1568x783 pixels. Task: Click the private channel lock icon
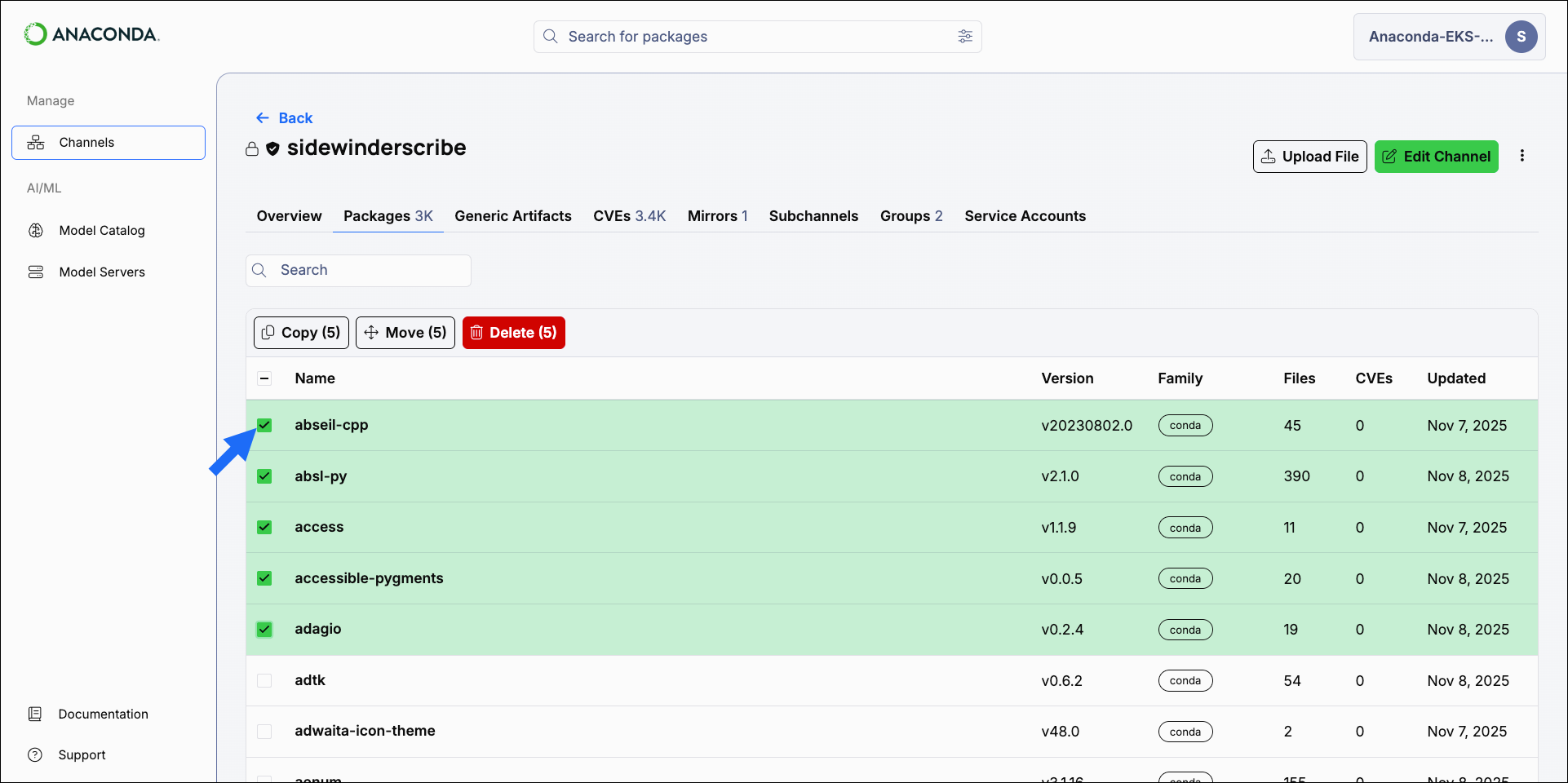[x=252, y=148]
